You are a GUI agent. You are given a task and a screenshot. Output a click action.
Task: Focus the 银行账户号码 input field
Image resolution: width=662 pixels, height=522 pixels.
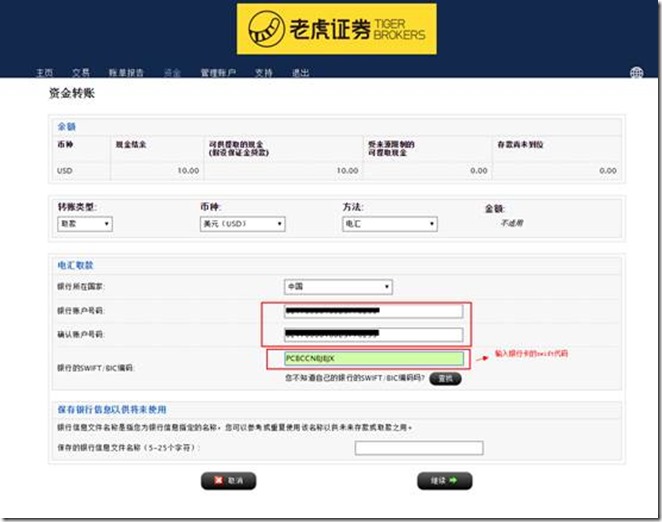point(373,310)
